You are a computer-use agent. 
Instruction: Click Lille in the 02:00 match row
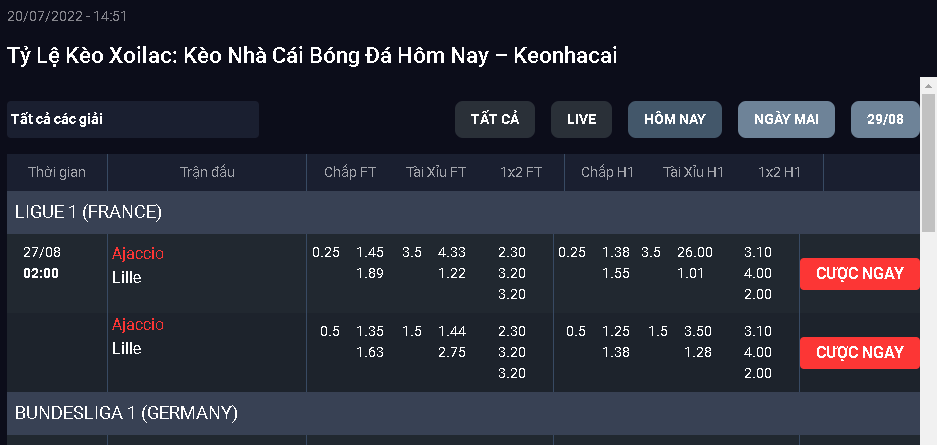pos(127,277)
